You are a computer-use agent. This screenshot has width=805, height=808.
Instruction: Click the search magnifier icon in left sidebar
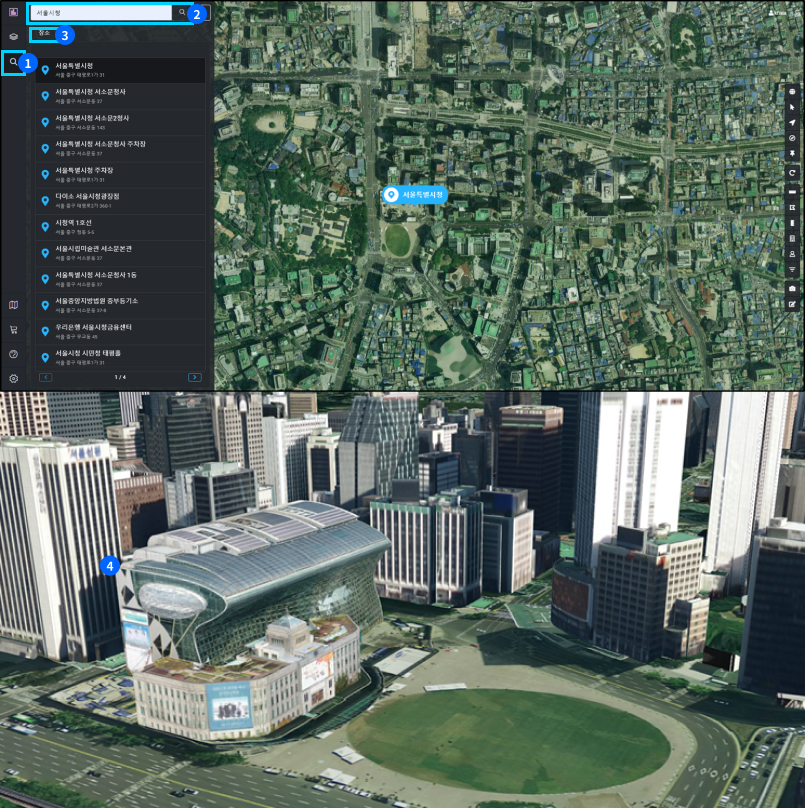13,63
